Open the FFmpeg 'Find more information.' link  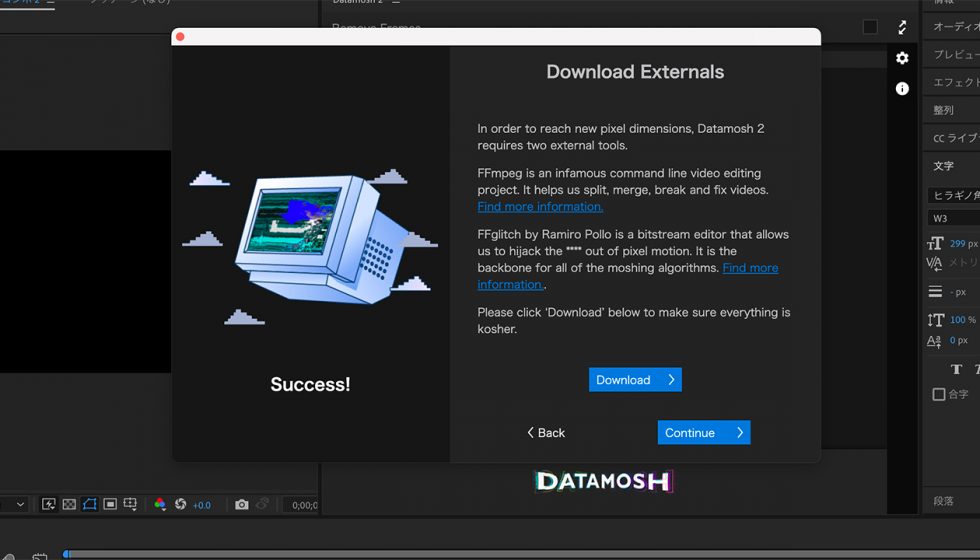click(540, 207)
